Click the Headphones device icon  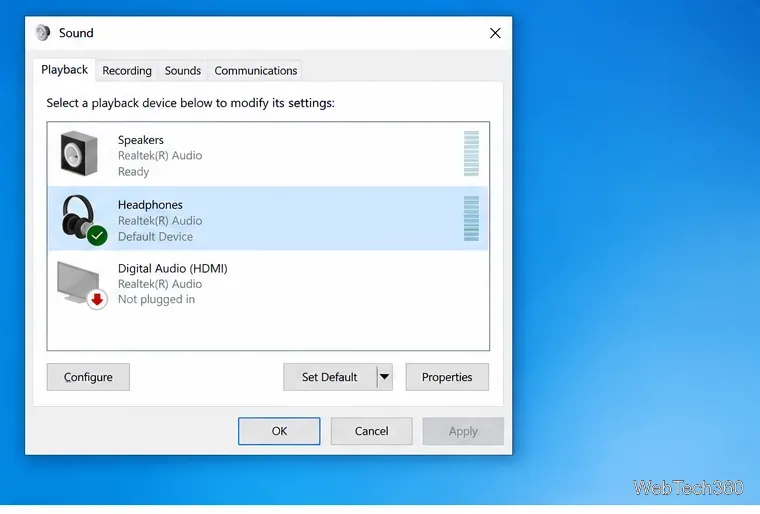(78, 217)
